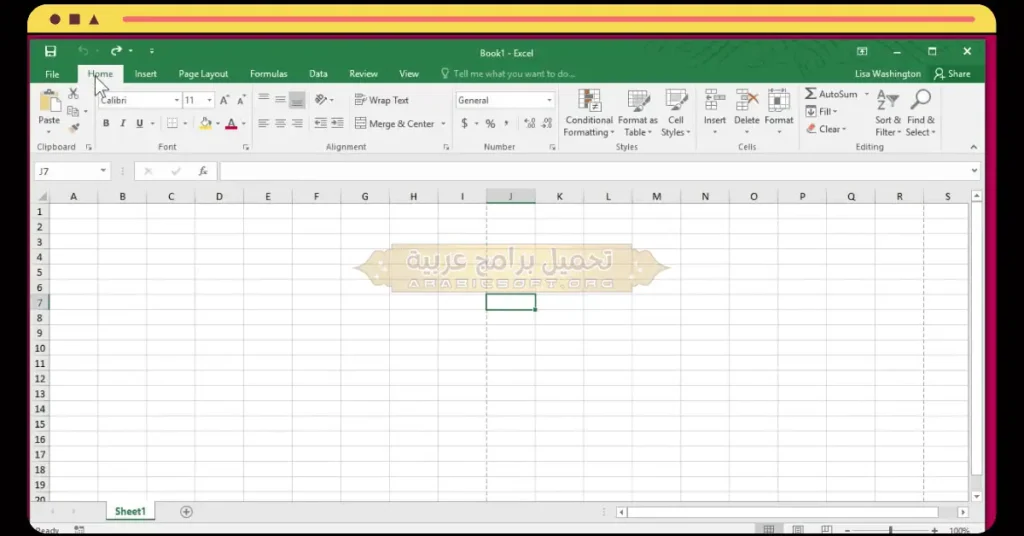Click in the Tell me search box
Viewport: 1024px width, 536px height.
pos(508,74)
